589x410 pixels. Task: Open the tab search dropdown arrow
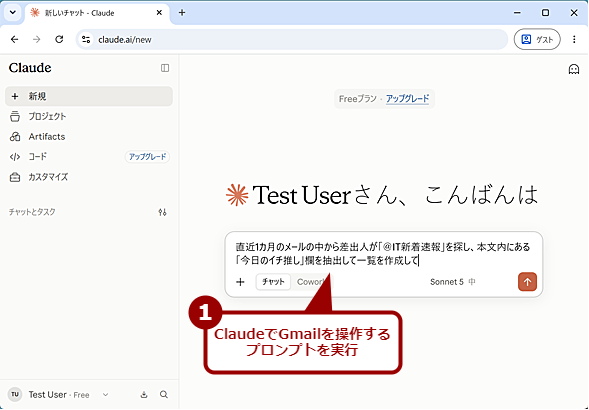pos(13,12)
